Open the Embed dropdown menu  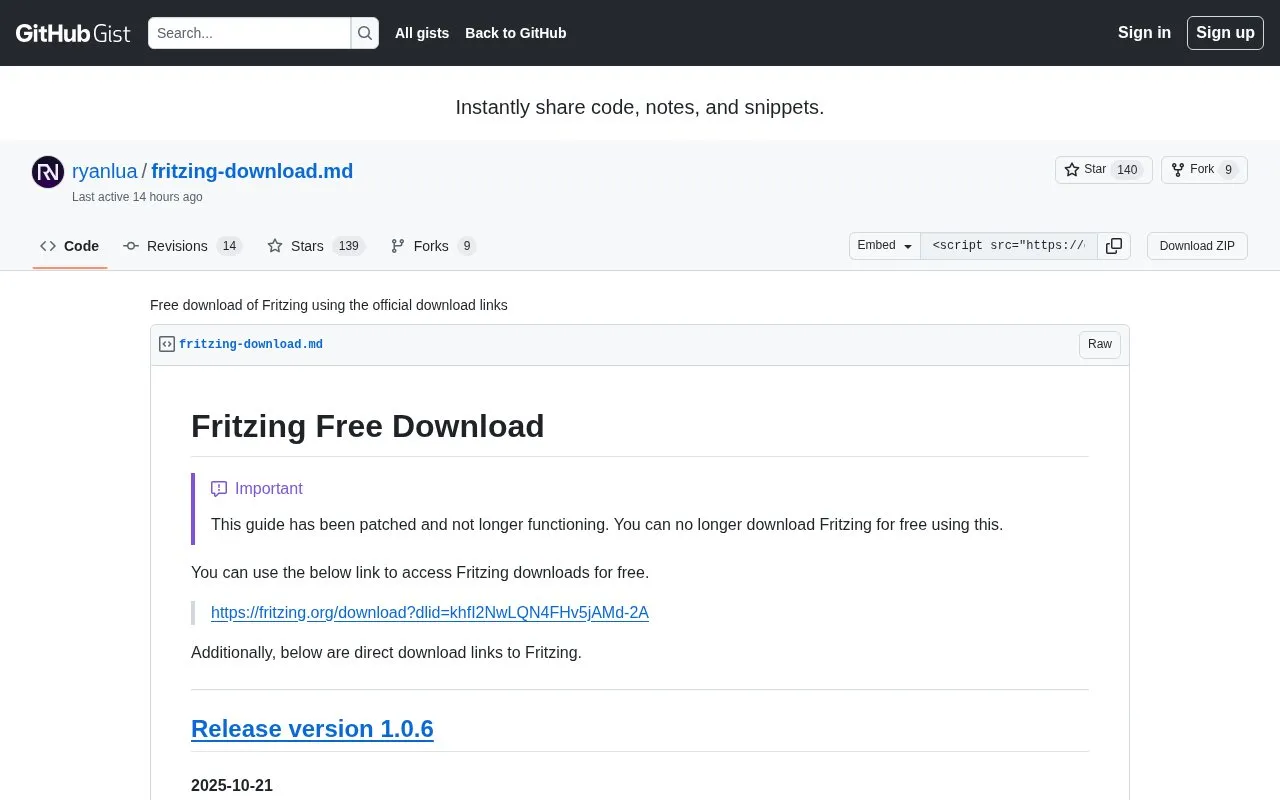coord(885,246)
